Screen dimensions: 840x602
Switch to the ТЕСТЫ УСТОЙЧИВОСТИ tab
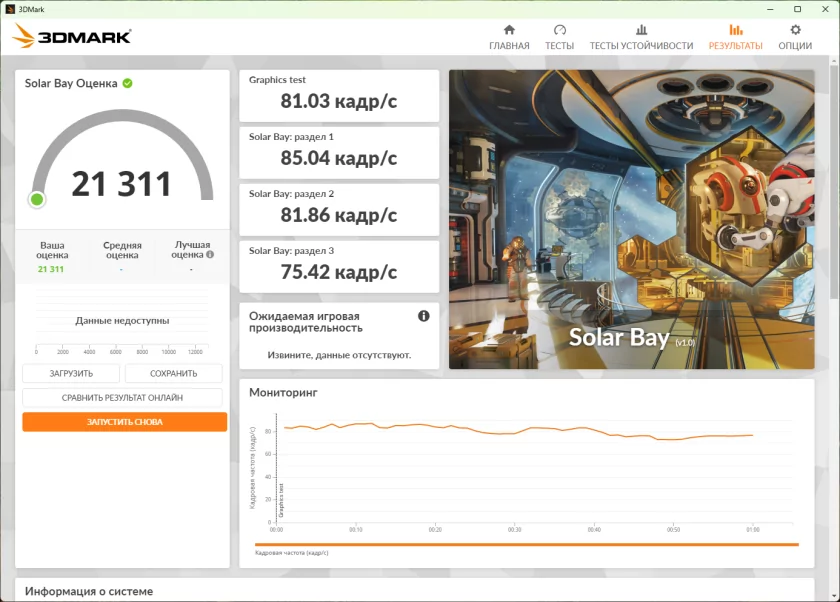[x=641, y=45]
